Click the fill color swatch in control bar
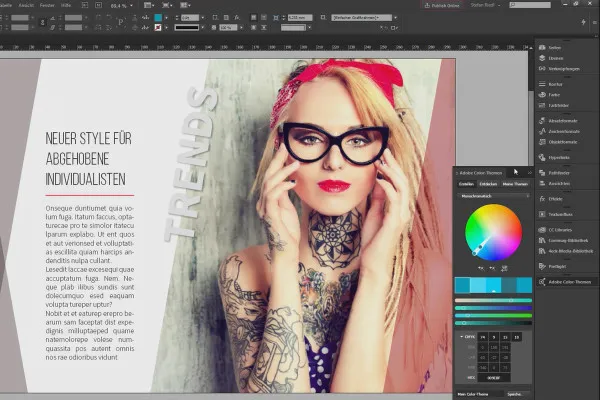The height and width of the screenshot is (400, 600). point(158,18)
